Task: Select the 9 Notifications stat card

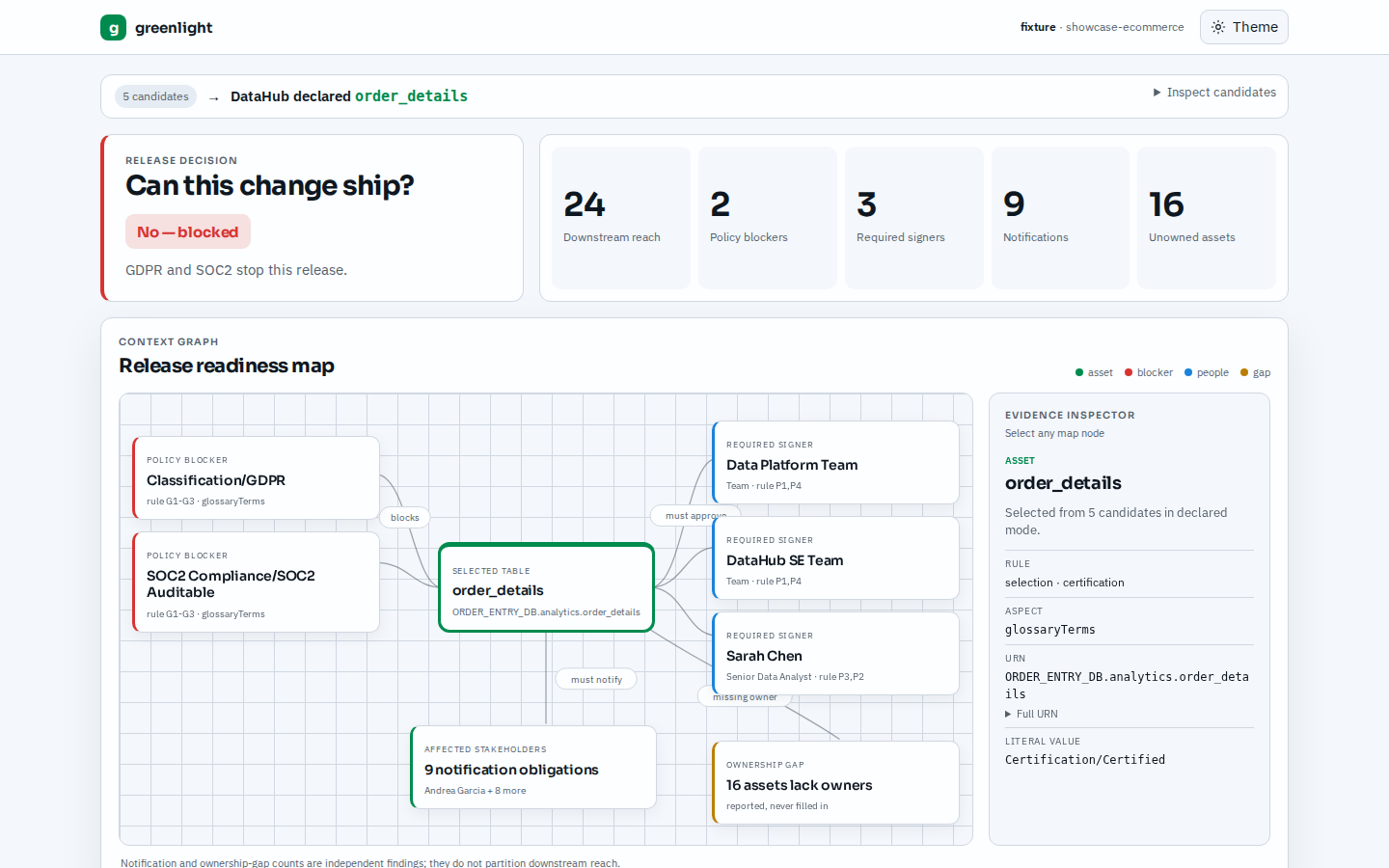Action: [x=1060, y=218]
